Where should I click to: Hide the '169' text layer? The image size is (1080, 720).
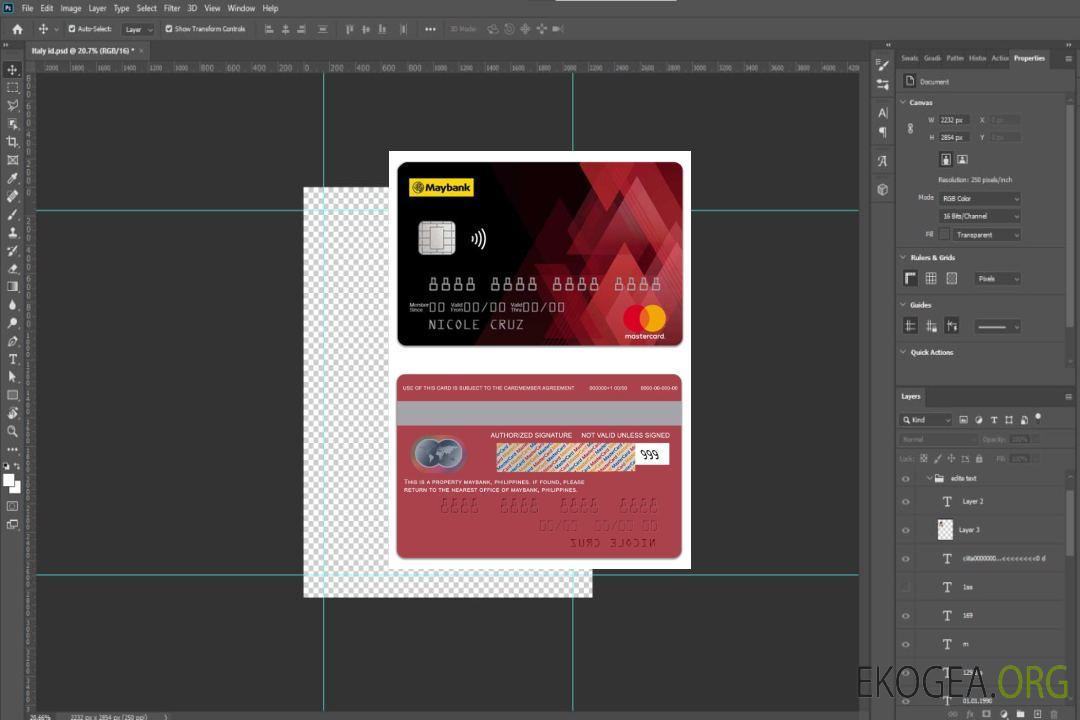906,616
